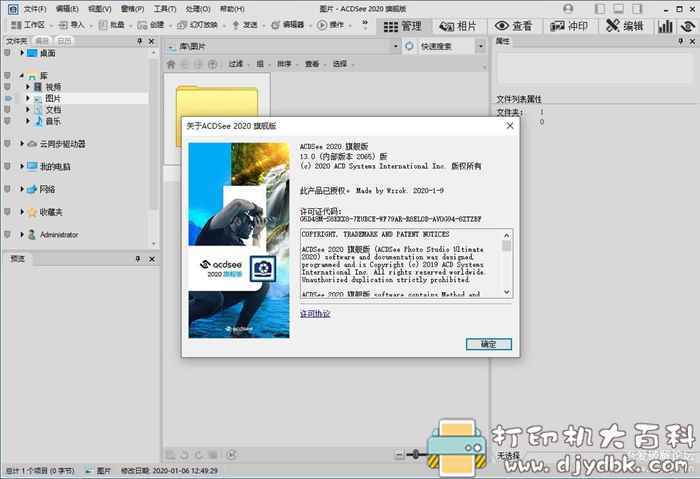Expand the Desktop tree node
This screenshot has width=700, height=479.
(x=21, y=53)
